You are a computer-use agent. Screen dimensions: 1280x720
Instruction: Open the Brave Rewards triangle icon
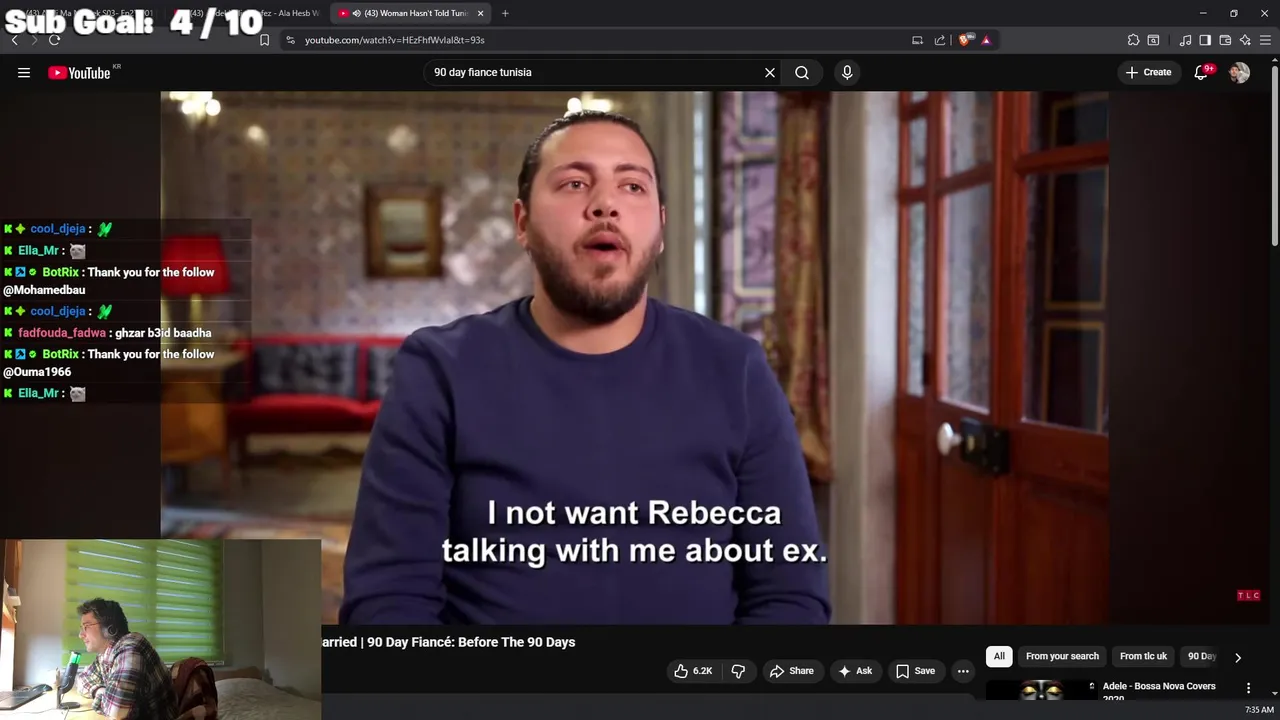point(986,40)
